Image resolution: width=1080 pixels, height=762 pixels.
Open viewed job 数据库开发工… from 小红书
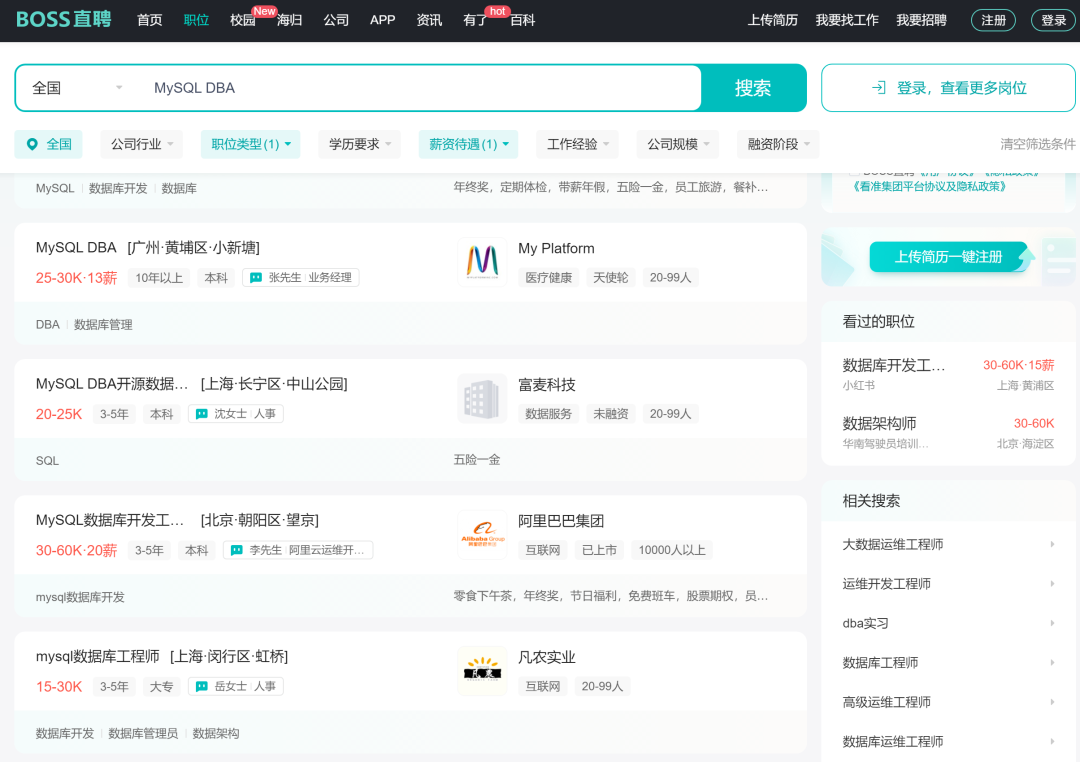click(948, 374)
